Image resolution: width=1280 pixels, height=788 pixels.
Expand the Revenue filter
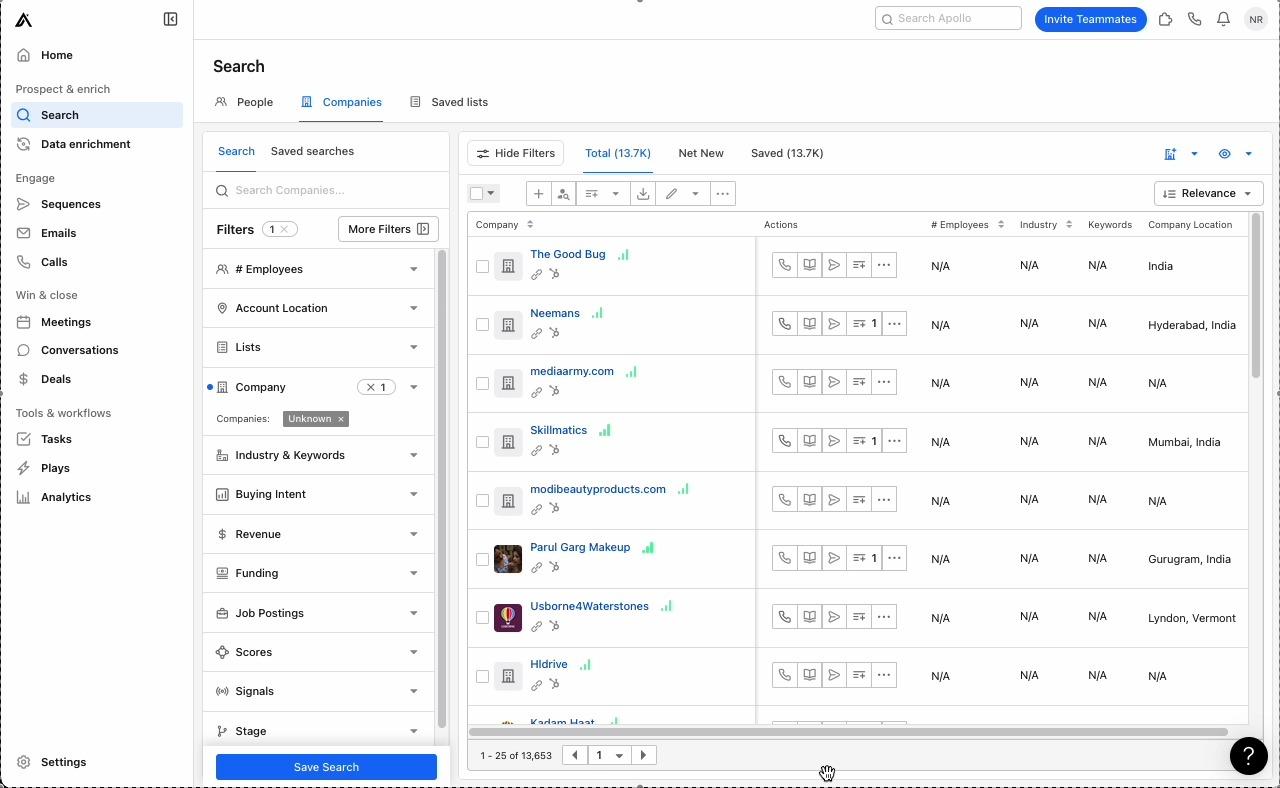(x=318, y=534)
